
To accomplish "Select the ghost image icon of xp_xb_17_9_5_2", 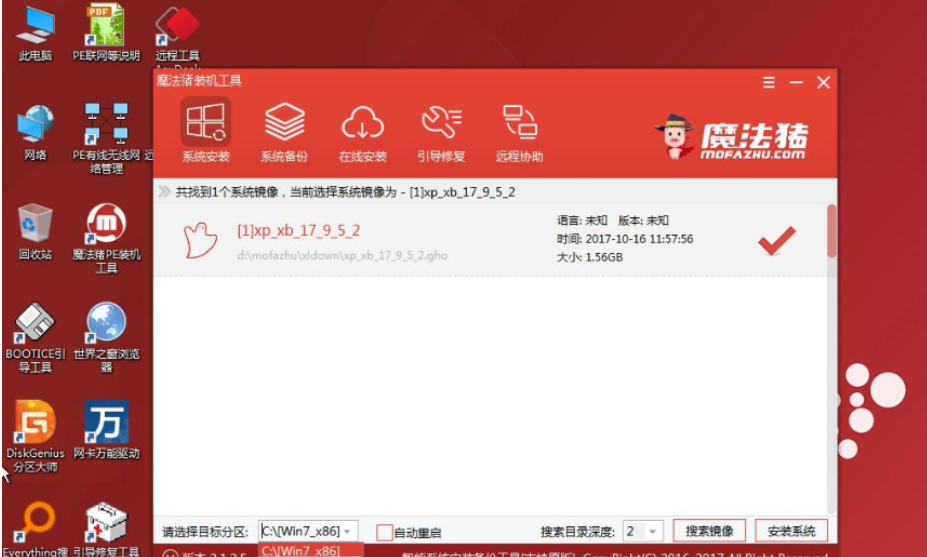I will [x=200, y=240].
